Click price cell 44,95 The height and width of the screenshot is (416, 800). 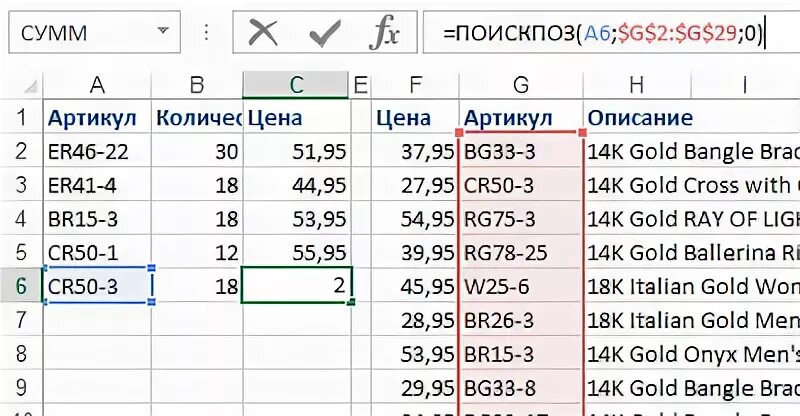(x=296, y=185)
